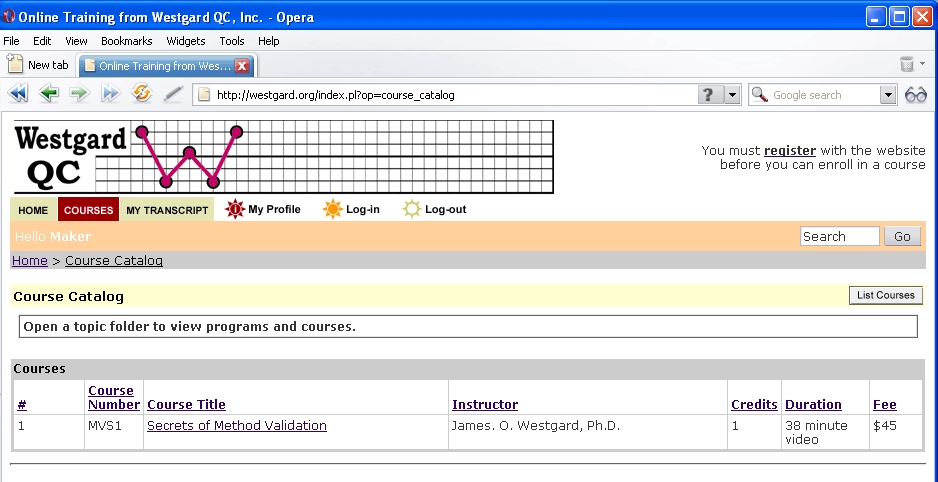Click the magnifier icon in Google search box

(760, 94)
